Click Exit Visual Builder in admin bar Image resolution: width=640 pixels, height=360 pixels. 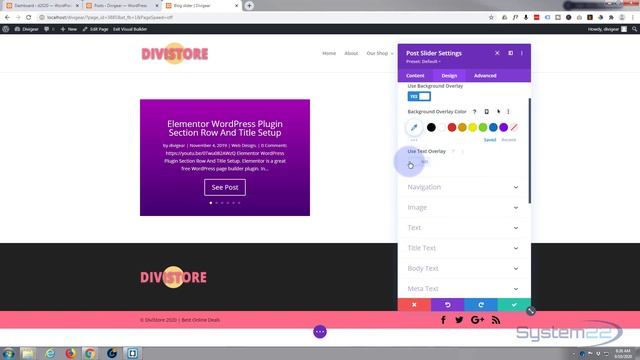click(130, 29)
